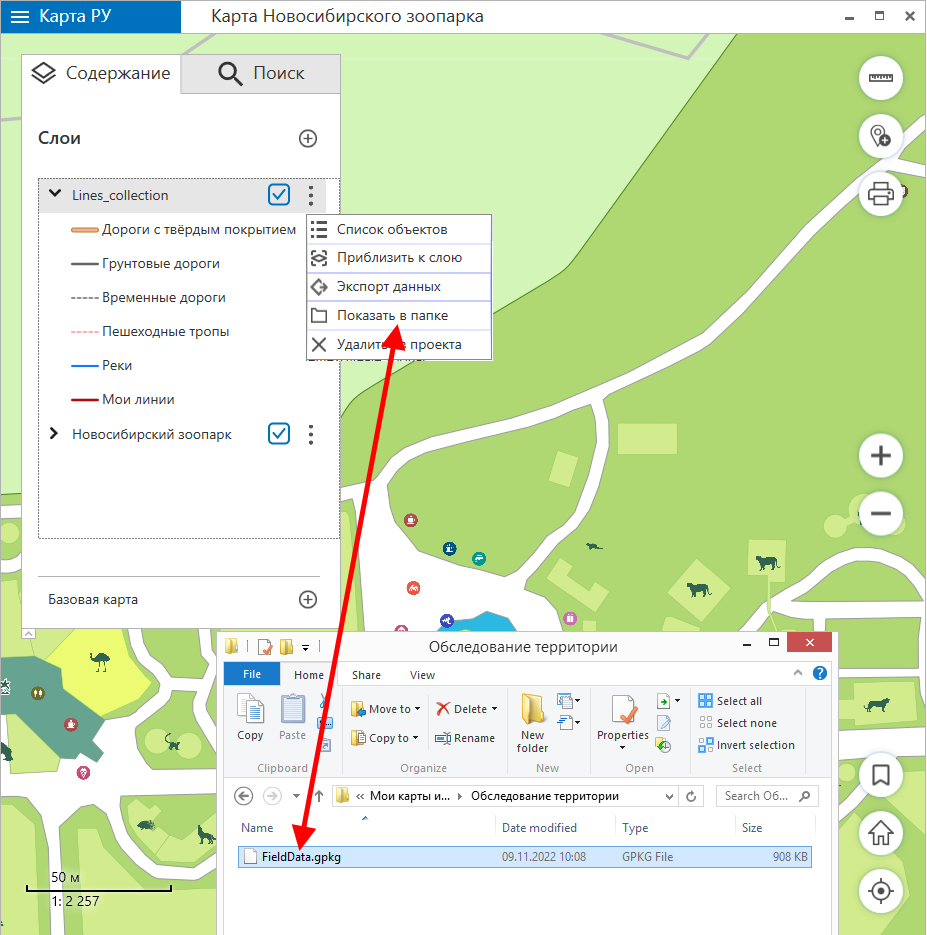Locate my position with the crosshair button
The height and width of the screenshot is (935, 927).
click(x=881, y=891)
